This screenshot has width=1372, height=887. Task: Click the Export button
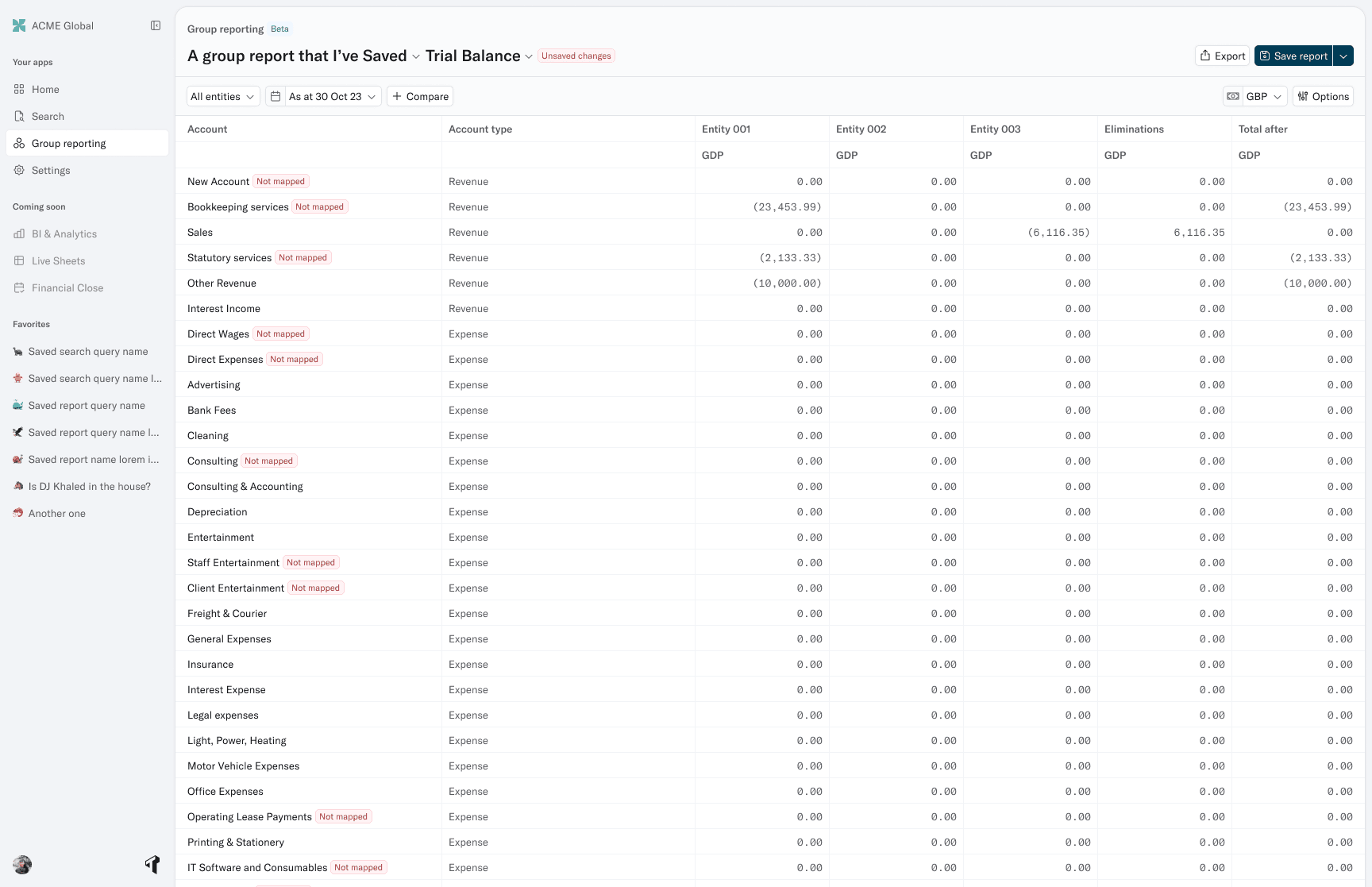[1222, 56]
